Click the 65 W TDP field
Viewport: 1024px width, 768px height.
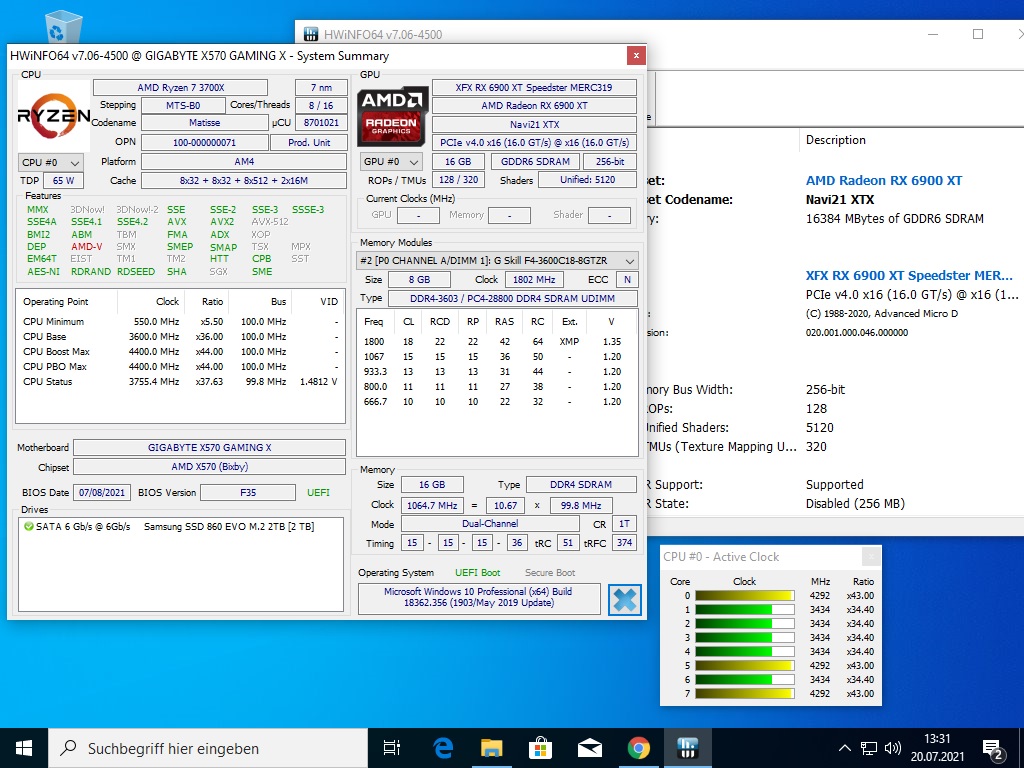63,181
